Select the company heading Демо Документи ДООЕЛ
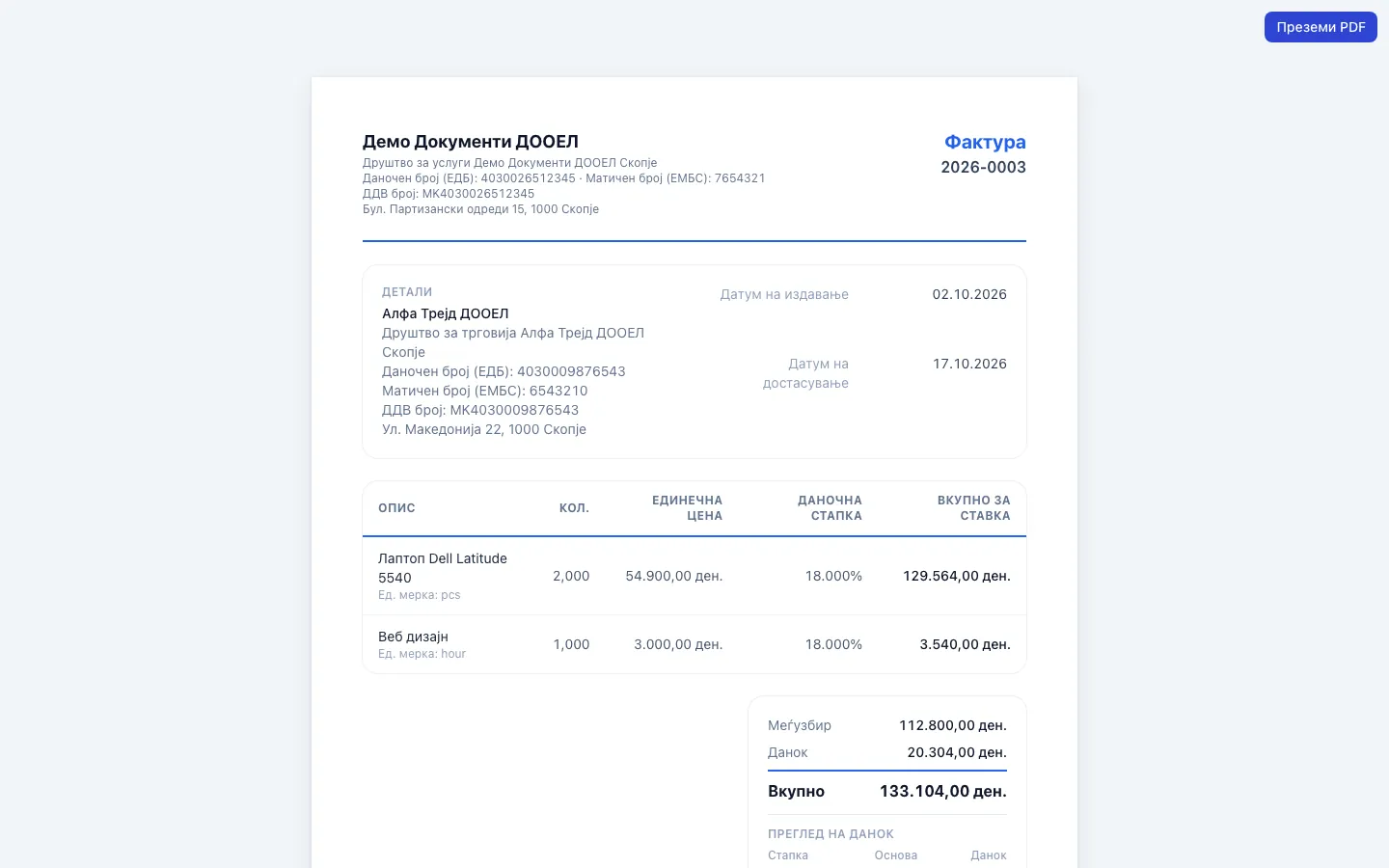 click(x=471, y=142)
